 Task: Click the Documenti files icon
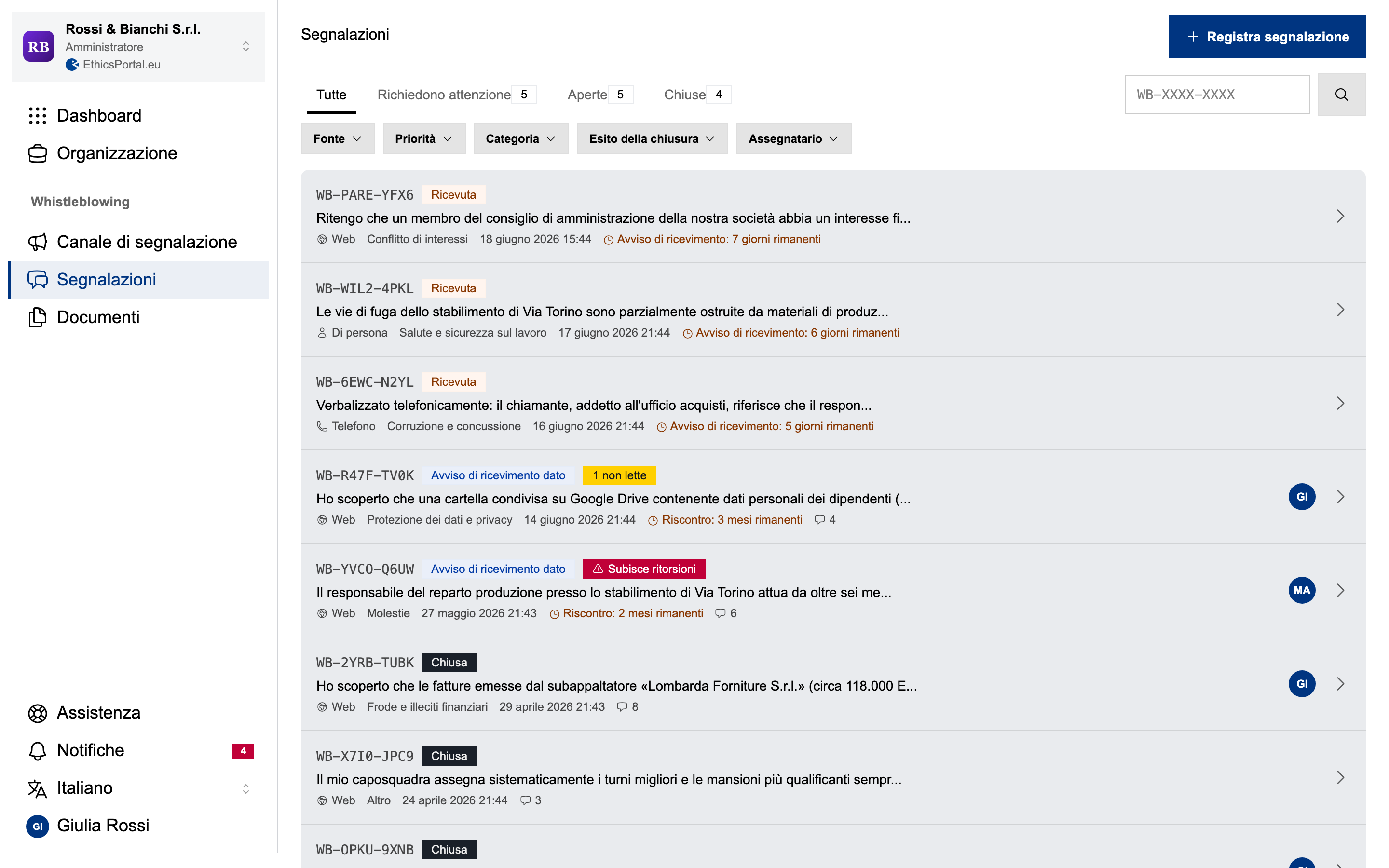(37, 317)
